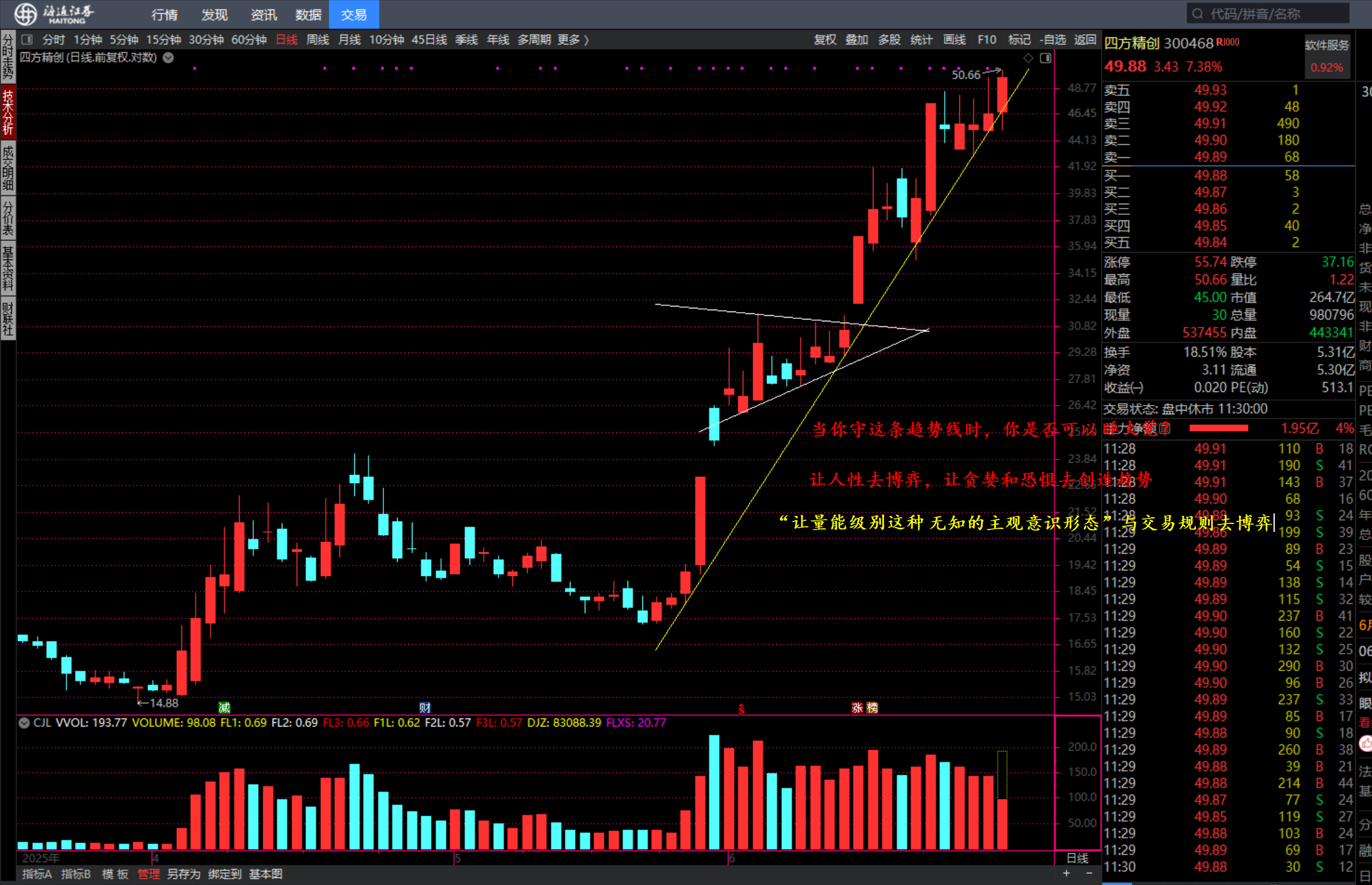Switch to 15分钟 period
Viewport: 1372px width, 885px height.
[x=164, y=40]
